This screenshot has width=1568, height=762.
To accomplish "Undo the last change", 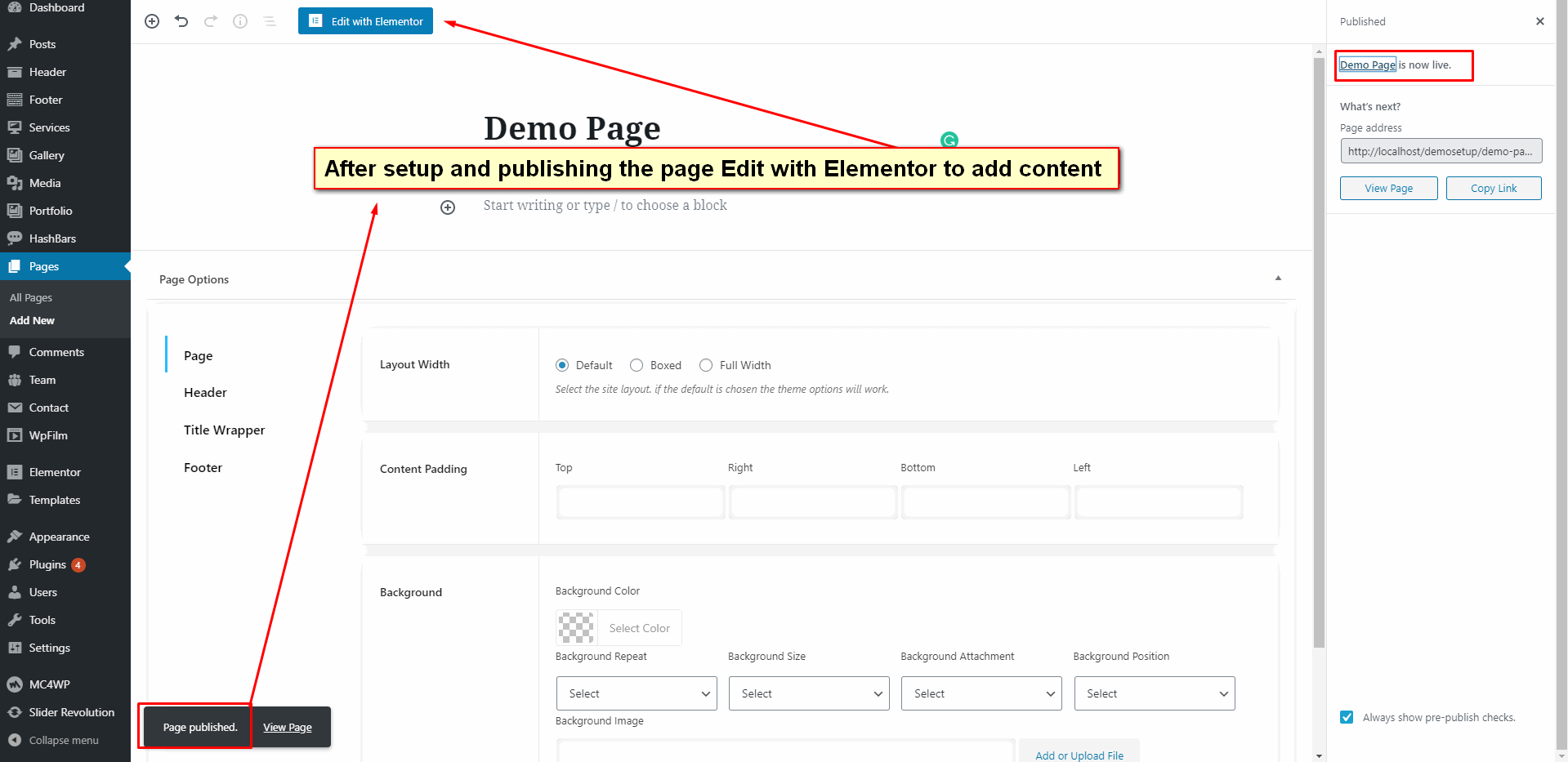I will pos(181,21).
